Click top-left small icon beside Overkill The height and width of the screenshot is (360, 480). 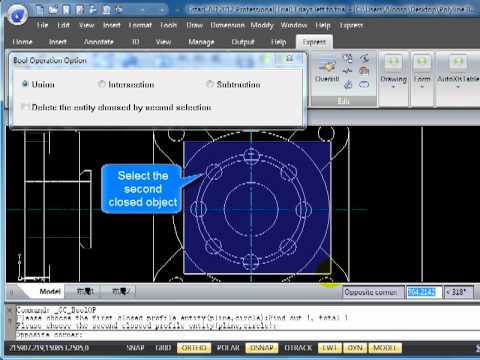point(347,59)
